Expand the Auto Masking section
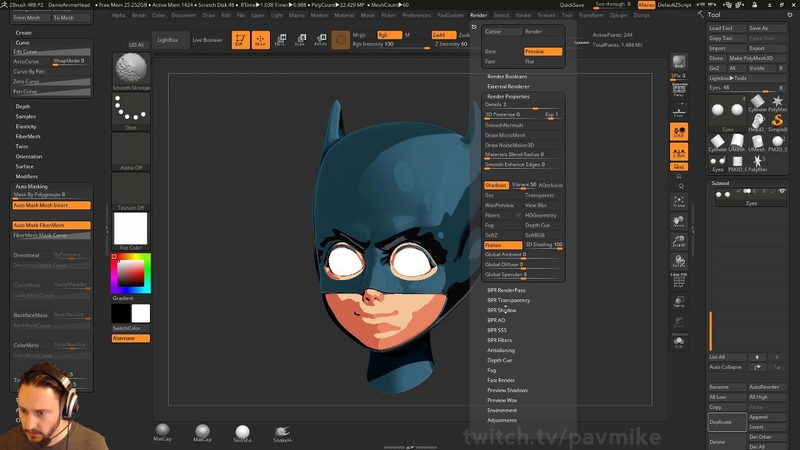This screenshot has width=800, height=450. 31,186
